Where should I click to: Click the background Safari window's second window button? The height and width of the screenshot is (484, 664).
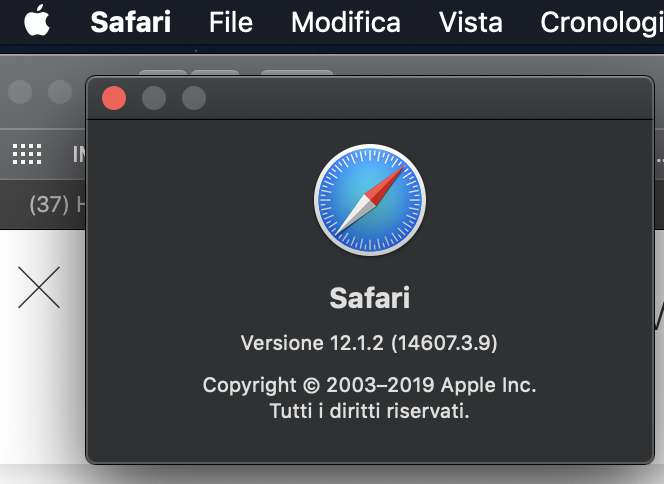(x=60, y=93)
